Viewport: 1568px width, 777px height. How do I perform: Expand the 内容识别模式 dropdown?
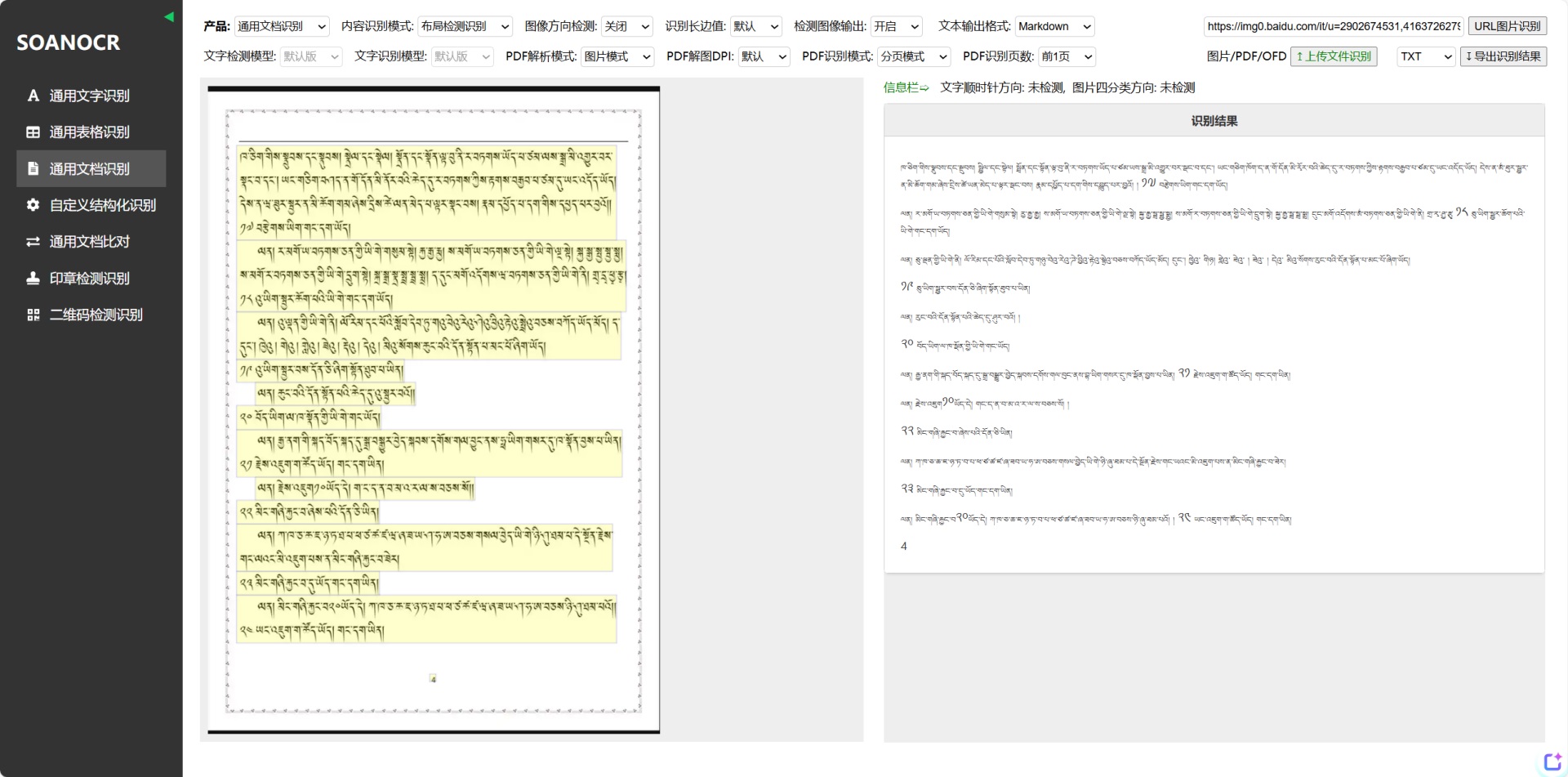465,27
